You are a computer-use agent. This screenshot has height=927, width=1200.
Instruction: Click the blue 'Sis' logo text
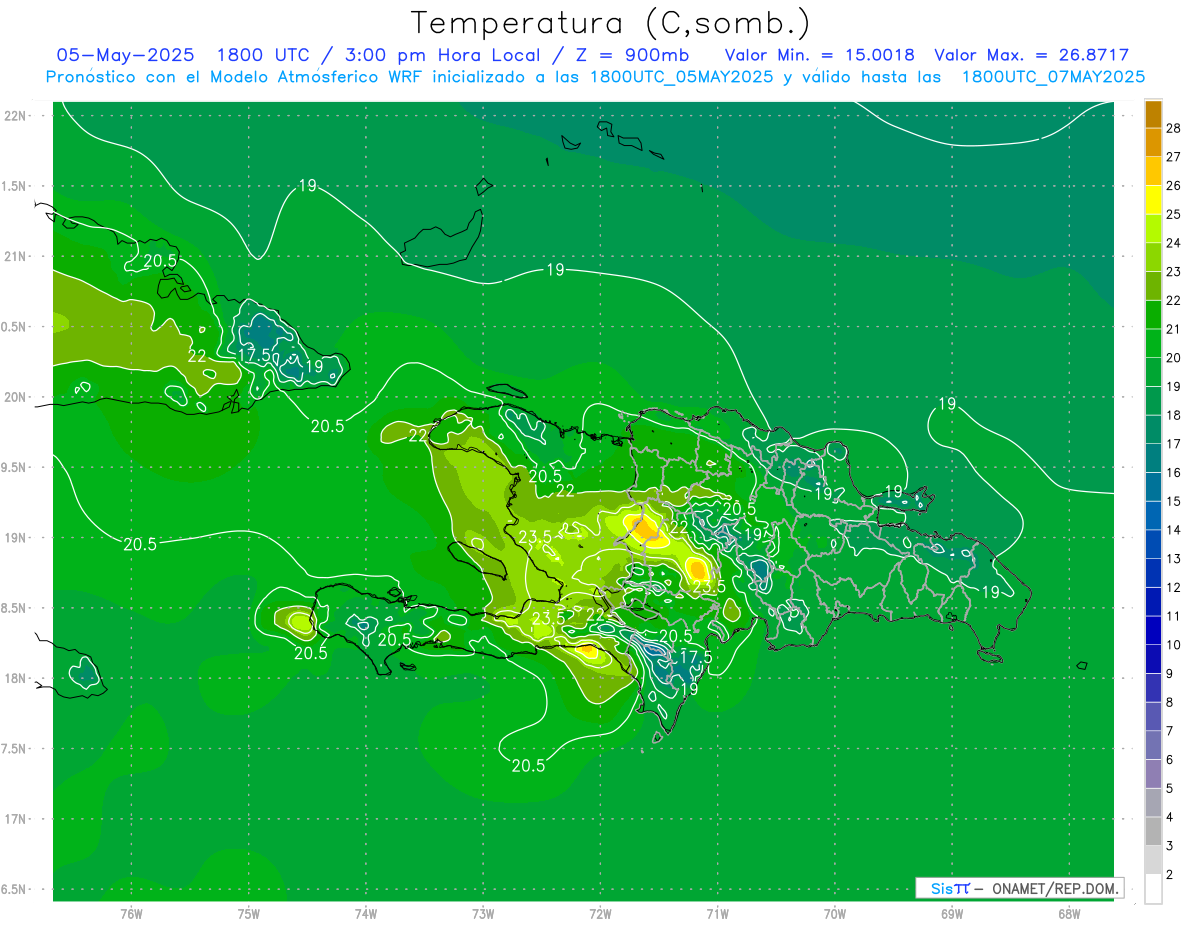tap(941, 888)
